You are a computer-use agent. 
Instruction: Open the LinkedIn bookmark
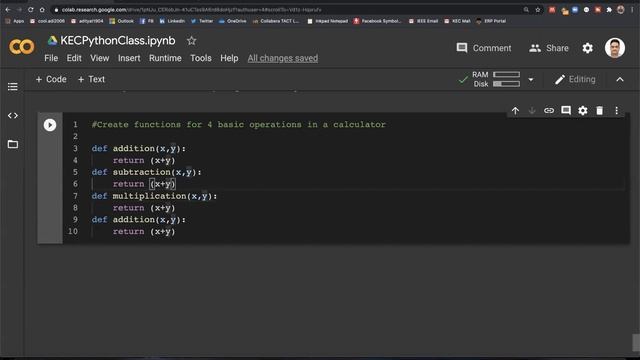(x=172, y=21)
